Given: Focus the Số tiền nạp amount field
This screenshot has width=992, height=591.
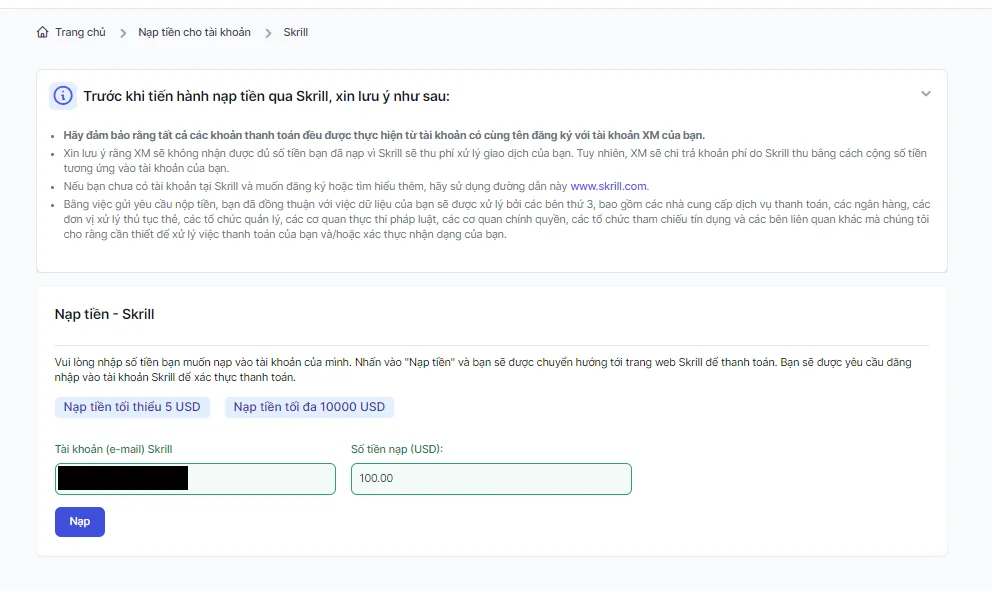Looking at the screenshot, I should tap(491, 479).
